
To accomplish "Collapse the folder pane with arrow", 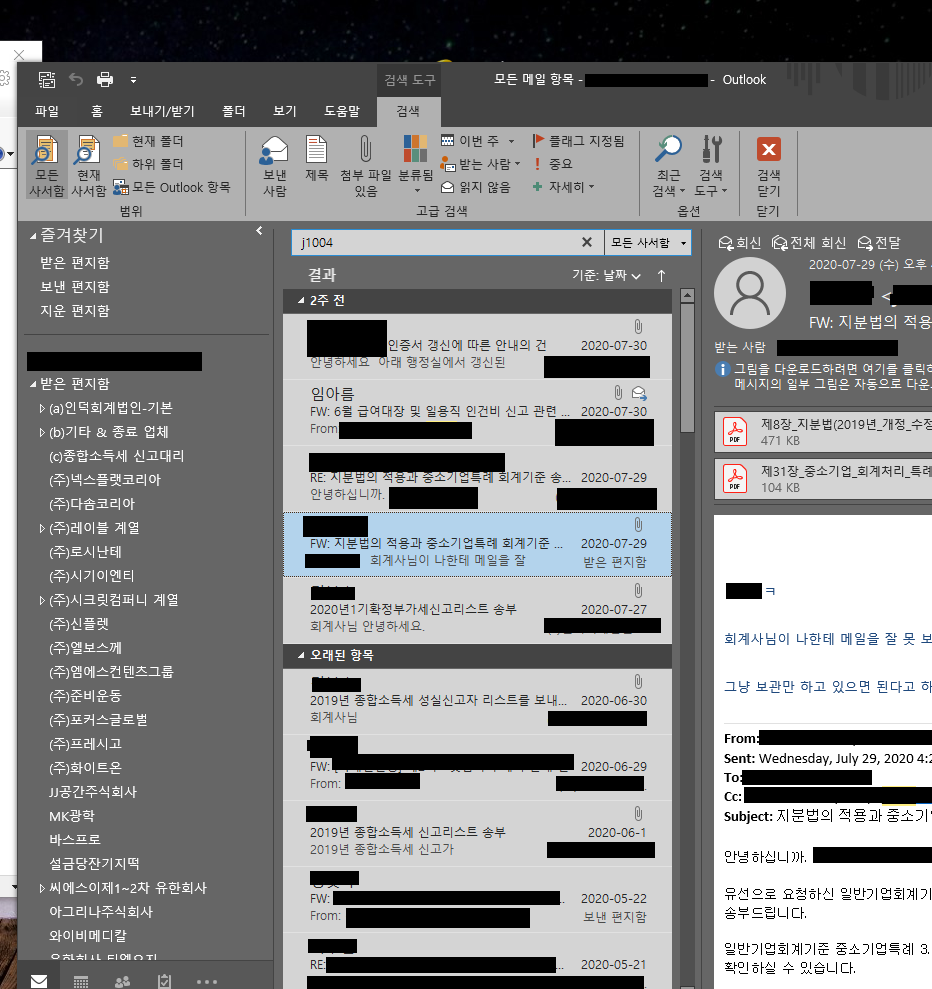I will point(259,231).
